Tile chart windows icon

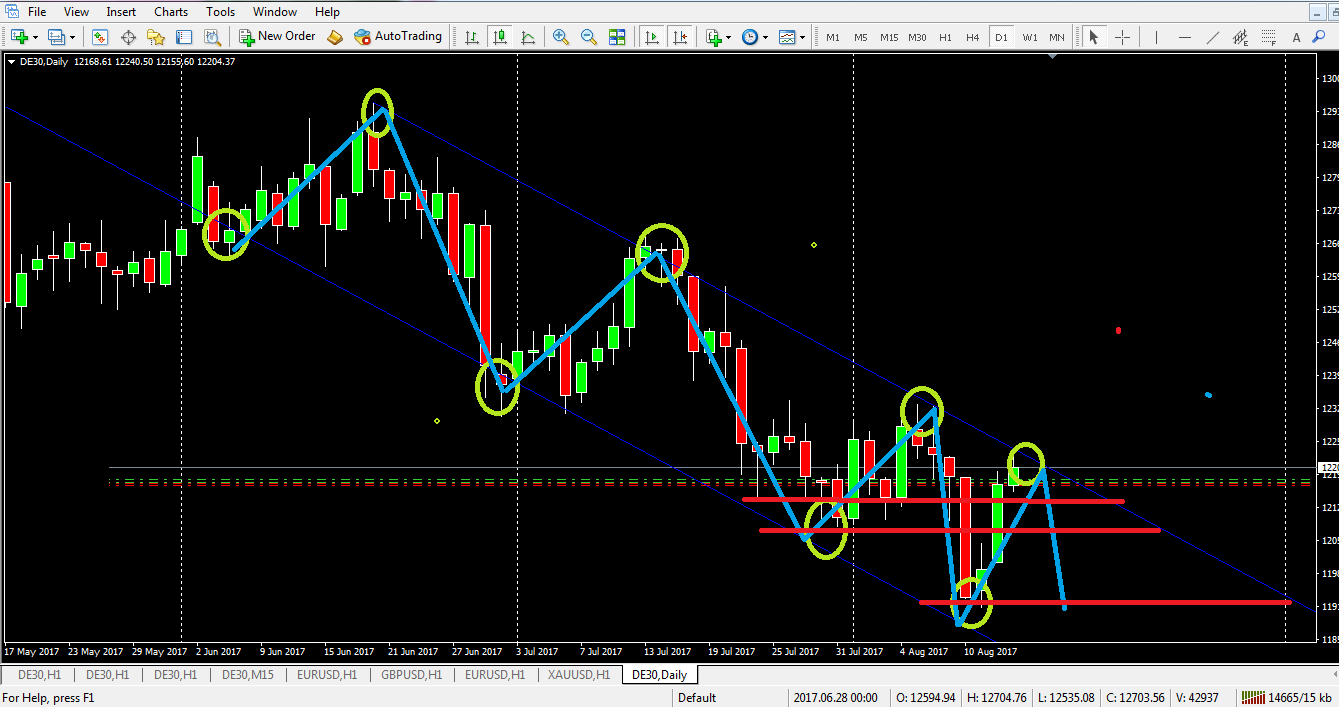617,37
